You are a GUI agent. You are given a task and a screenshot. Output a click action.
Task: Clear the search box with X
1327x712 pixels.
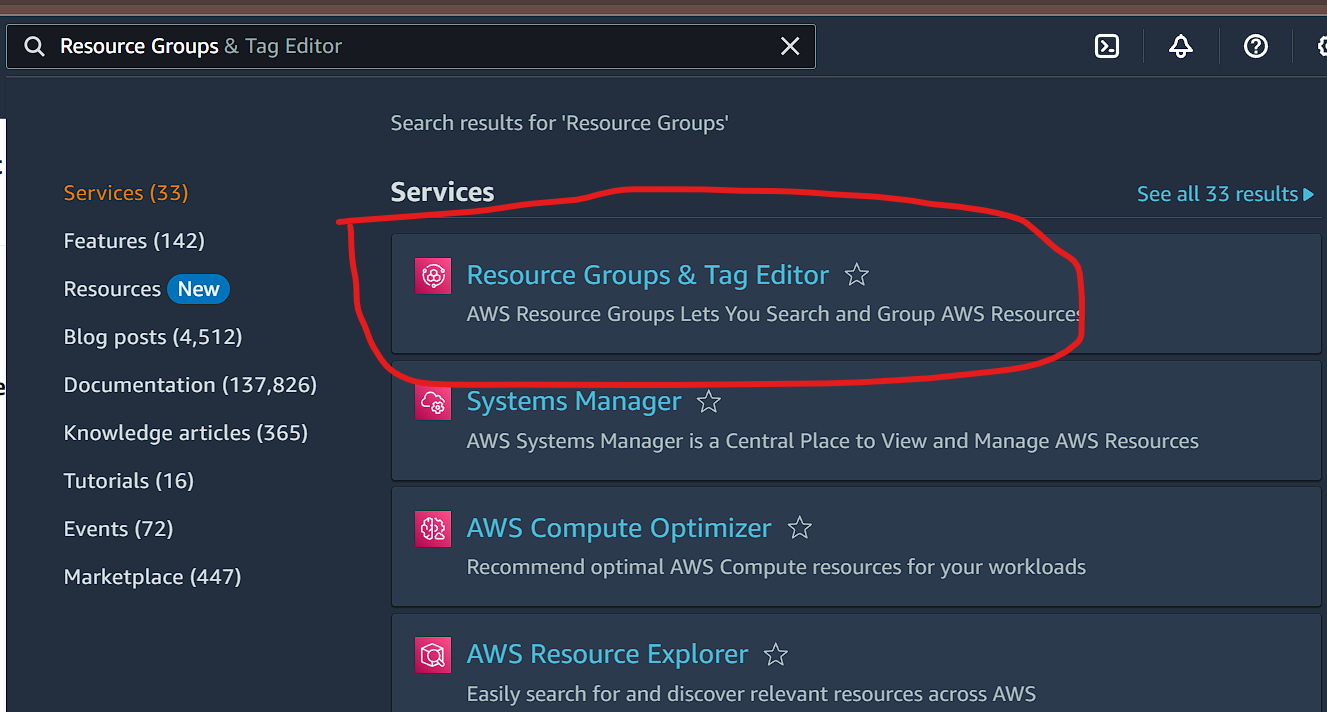click(x=790, y=47)
